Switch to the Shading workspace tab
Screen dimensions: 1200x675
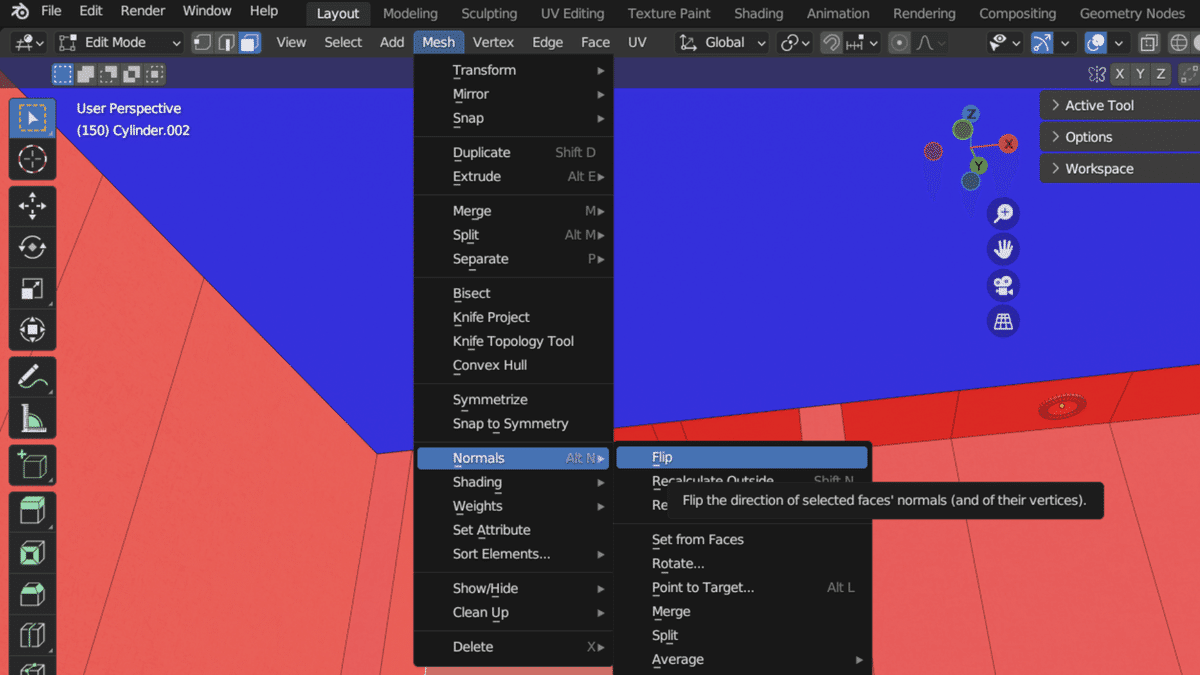758,13
